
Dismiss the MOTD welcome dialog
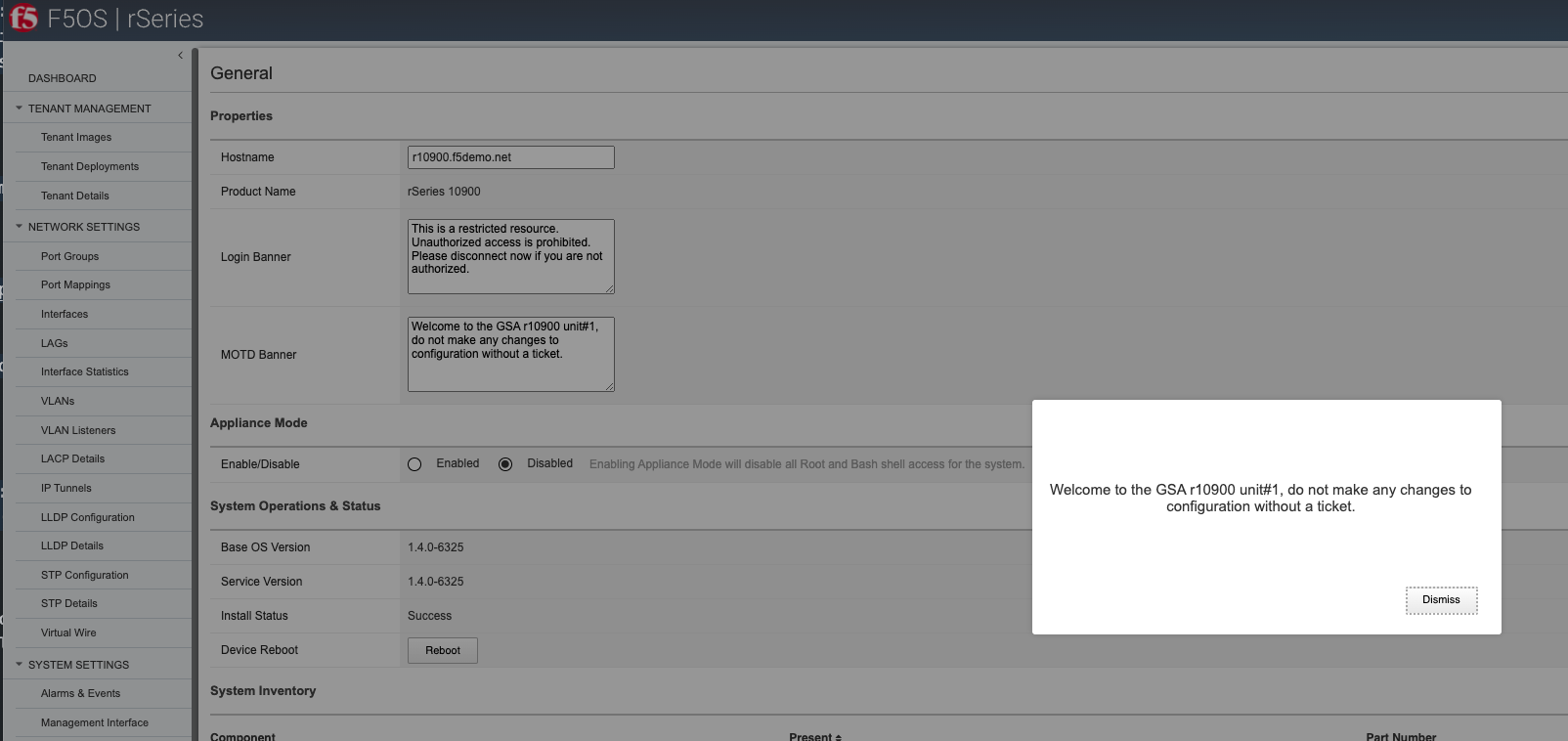click(1441, 600)
